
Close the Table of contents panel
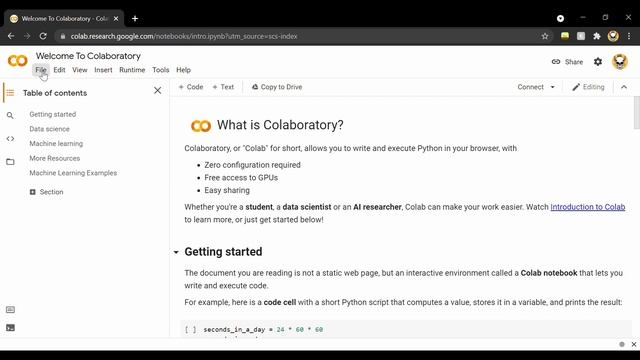click(x=158, y=91)
